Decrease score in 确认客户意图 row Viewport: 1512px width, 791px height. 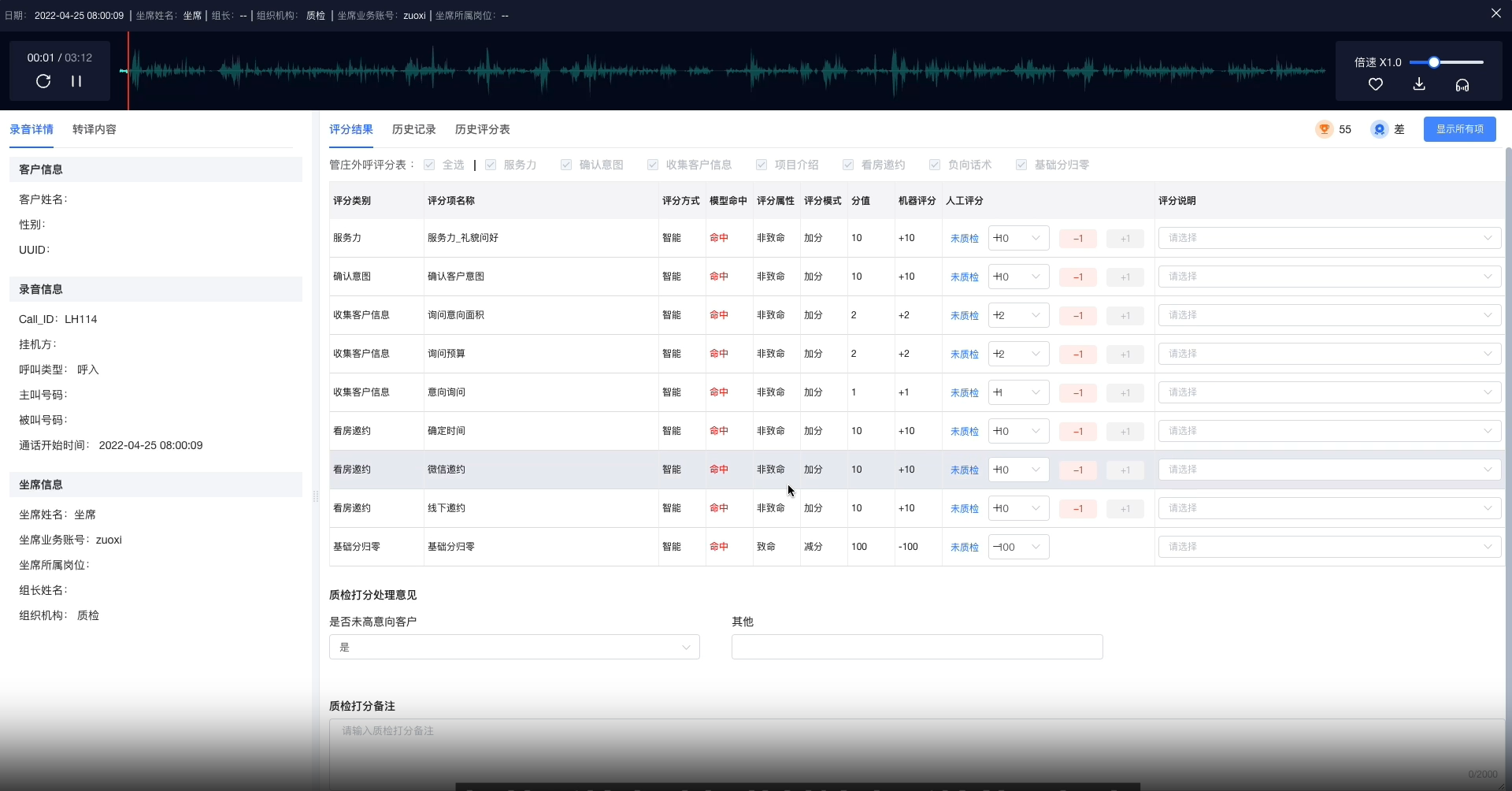[1078, 277]
